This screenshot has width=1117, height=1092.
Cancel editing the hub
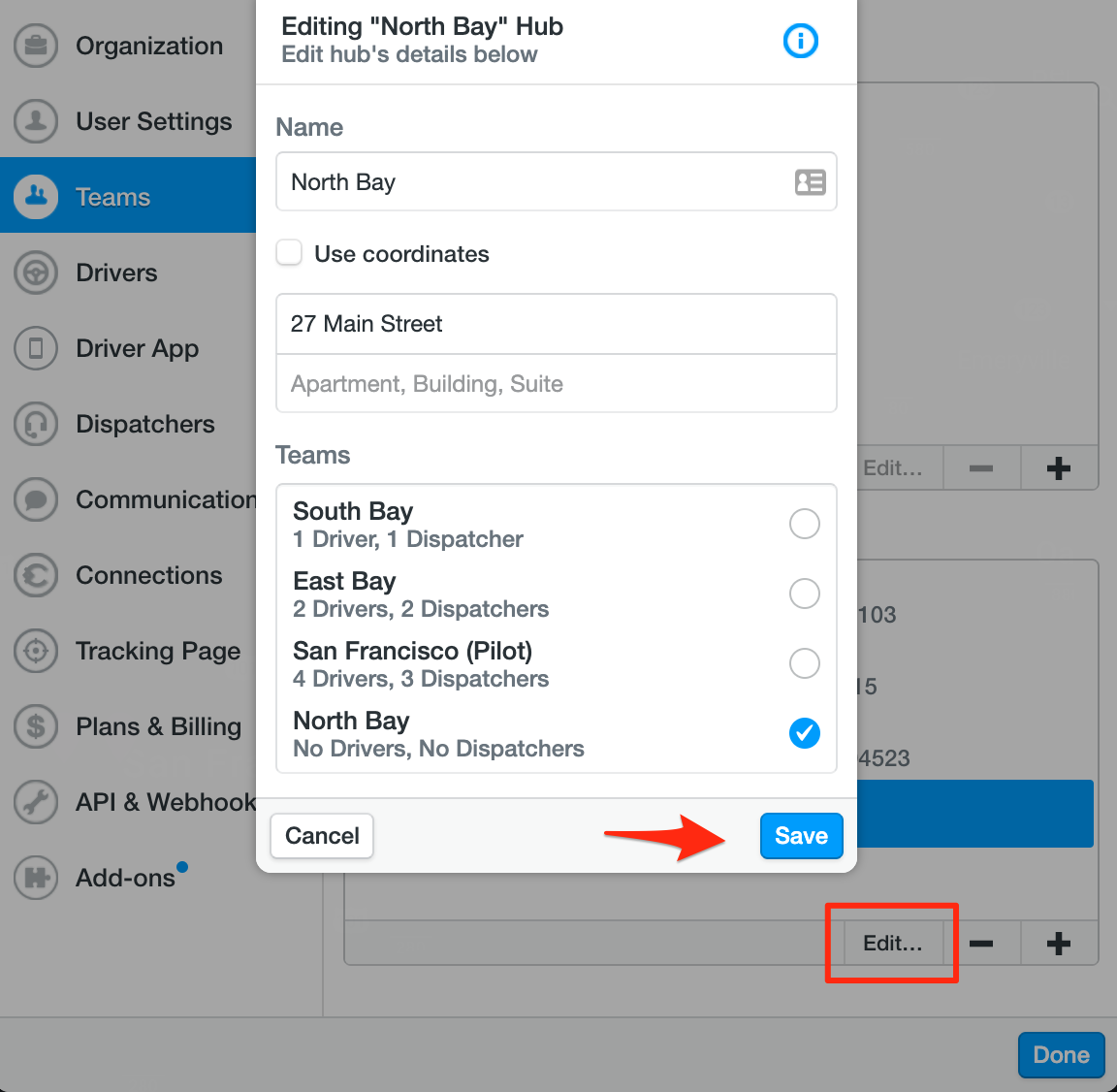pyautogui.click(x=322, y=836)
